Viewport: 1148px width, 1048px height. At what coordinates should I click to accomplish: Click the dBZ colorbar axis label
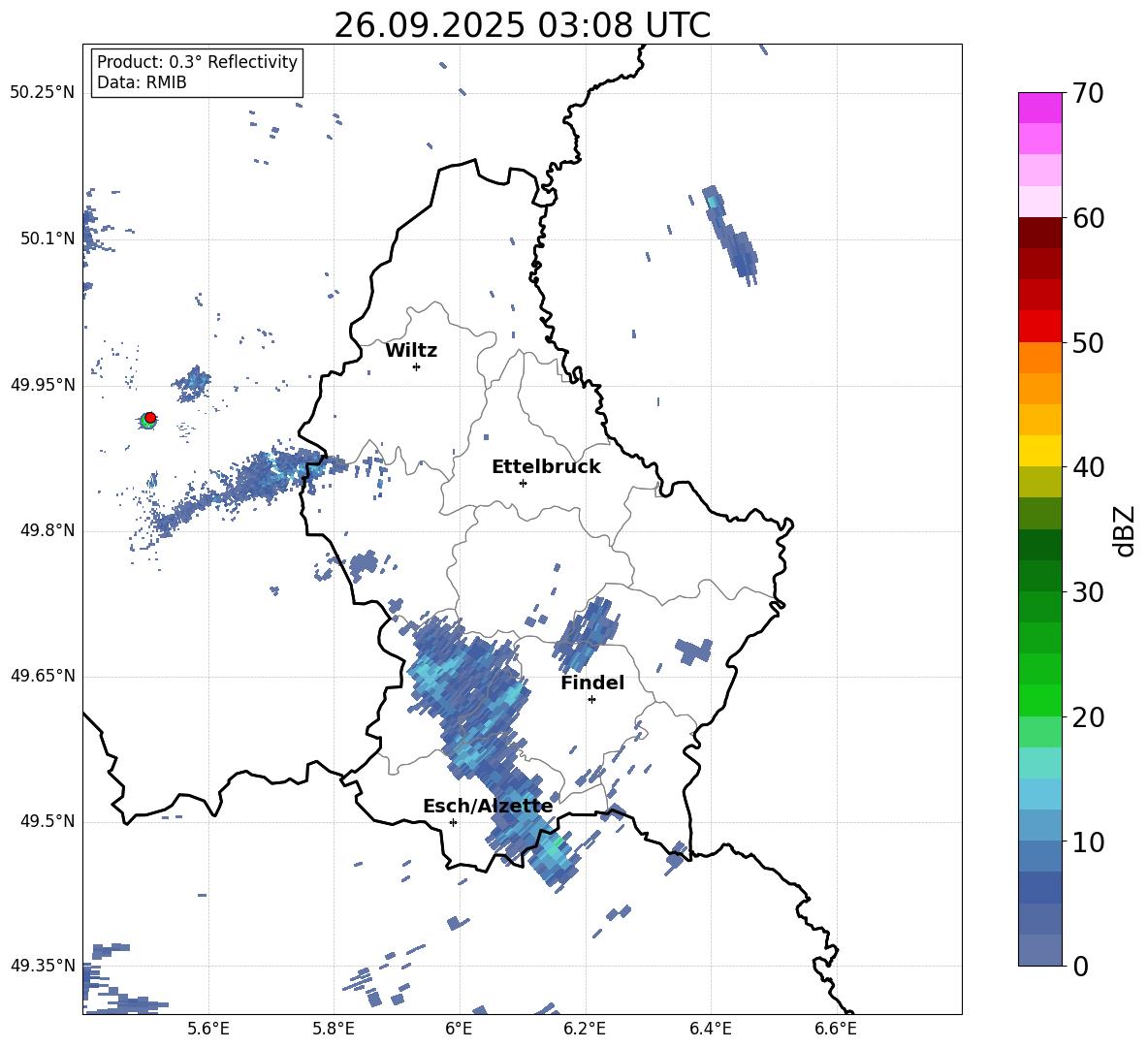(x=1126, y=530)
